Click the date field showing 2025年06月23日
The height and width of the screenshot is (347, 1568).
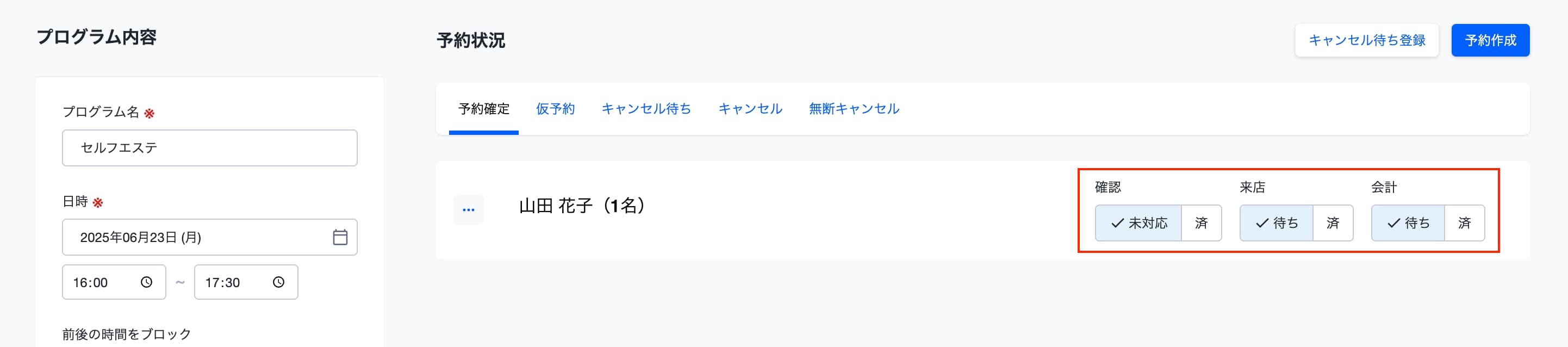209,237
